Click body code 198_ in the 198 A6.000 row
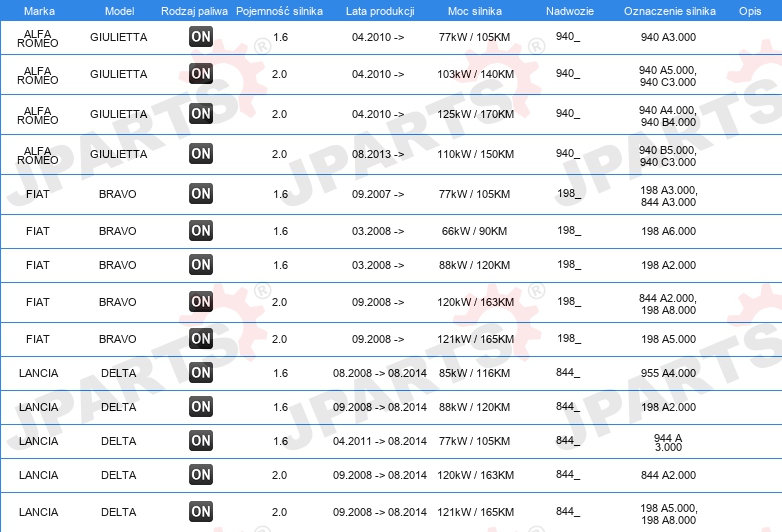Image resolution: width=782 pixels, height=532 pixels. (569, 230)
